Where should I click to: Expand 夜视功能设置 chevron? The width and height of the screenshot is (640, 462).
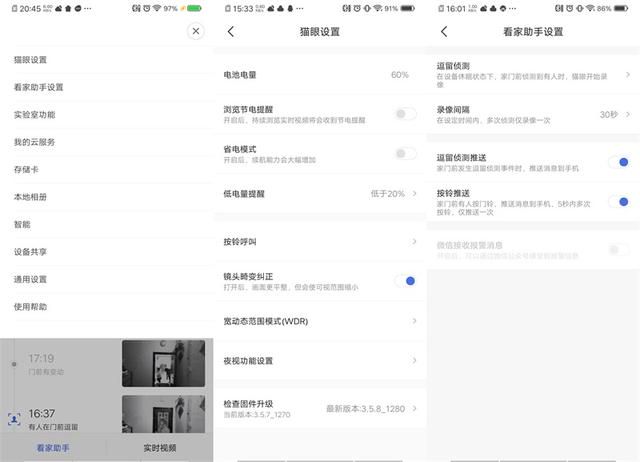coord(414,360)
